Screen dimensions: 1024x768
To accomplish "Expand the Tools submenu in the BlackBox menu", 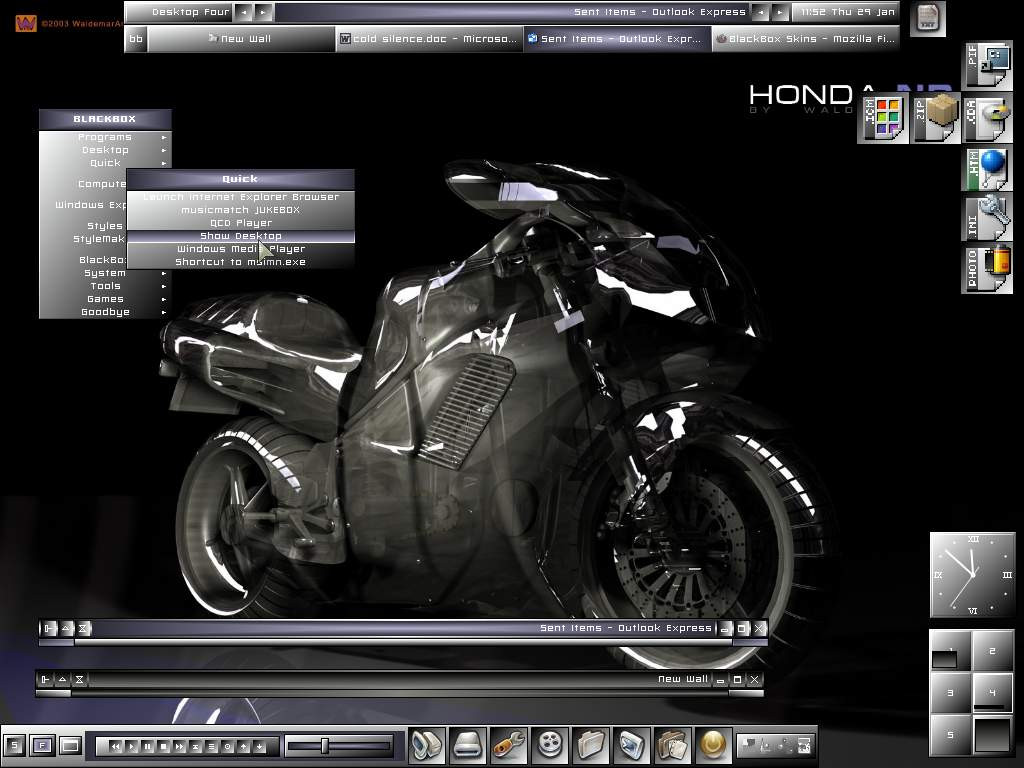I will (105, 286).
